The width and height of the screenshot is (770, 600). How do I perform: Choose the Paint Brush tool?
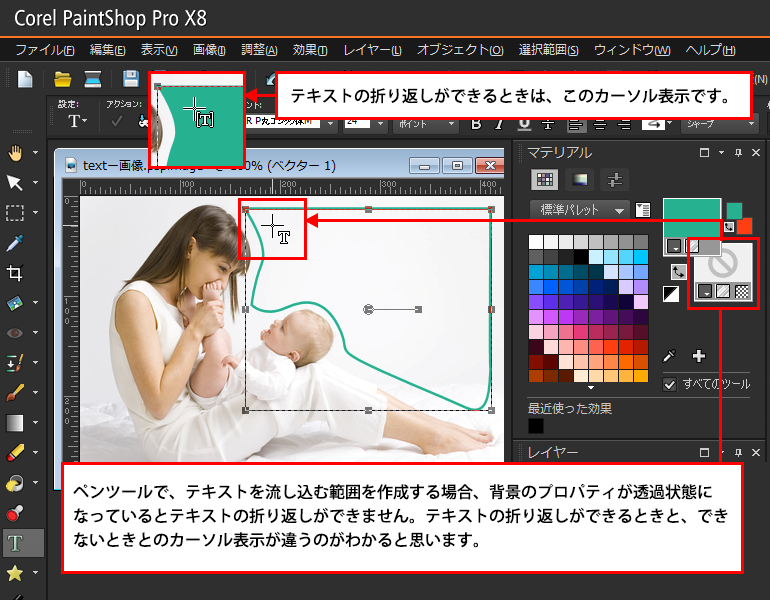tap(15, 393)
